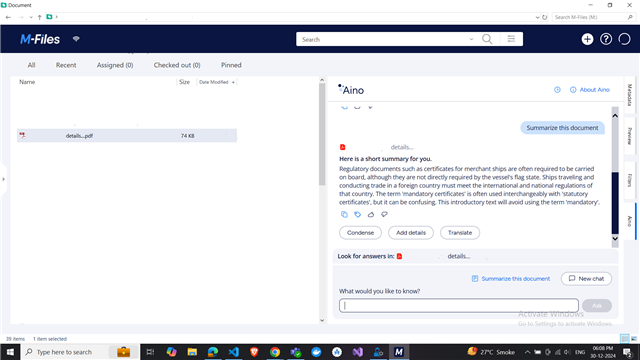Tag the Aino summary response

[x=358, y=214]
